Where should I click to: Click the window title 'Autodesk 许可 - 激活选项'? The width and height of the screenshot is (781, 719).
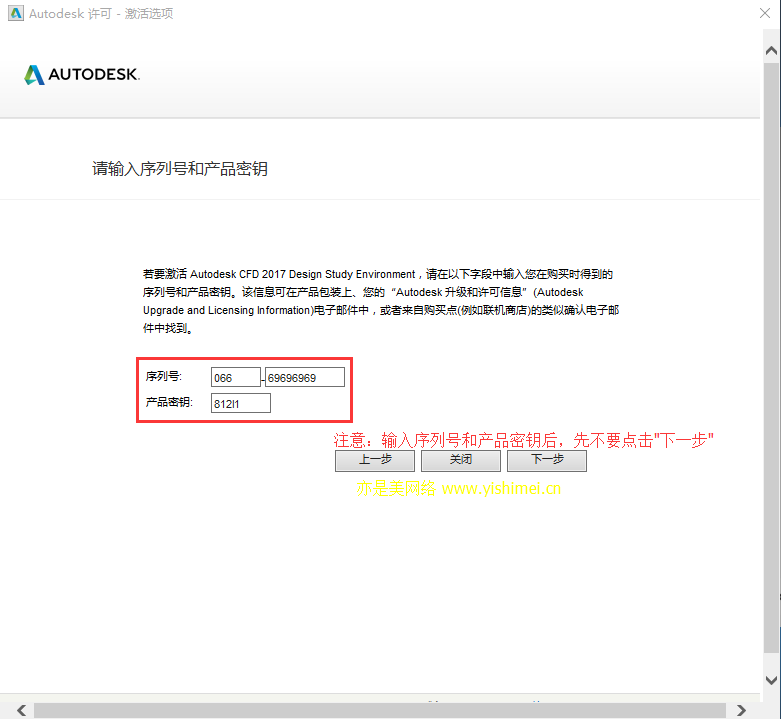101,13
